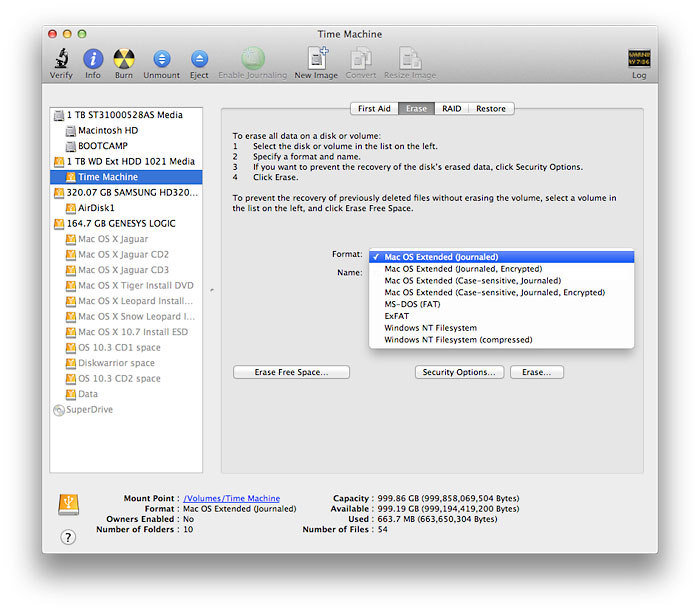Screen dimensions: 700x612
Task: Click the Enable Journaling toolbar icon
Action: [x=253, y=58]
